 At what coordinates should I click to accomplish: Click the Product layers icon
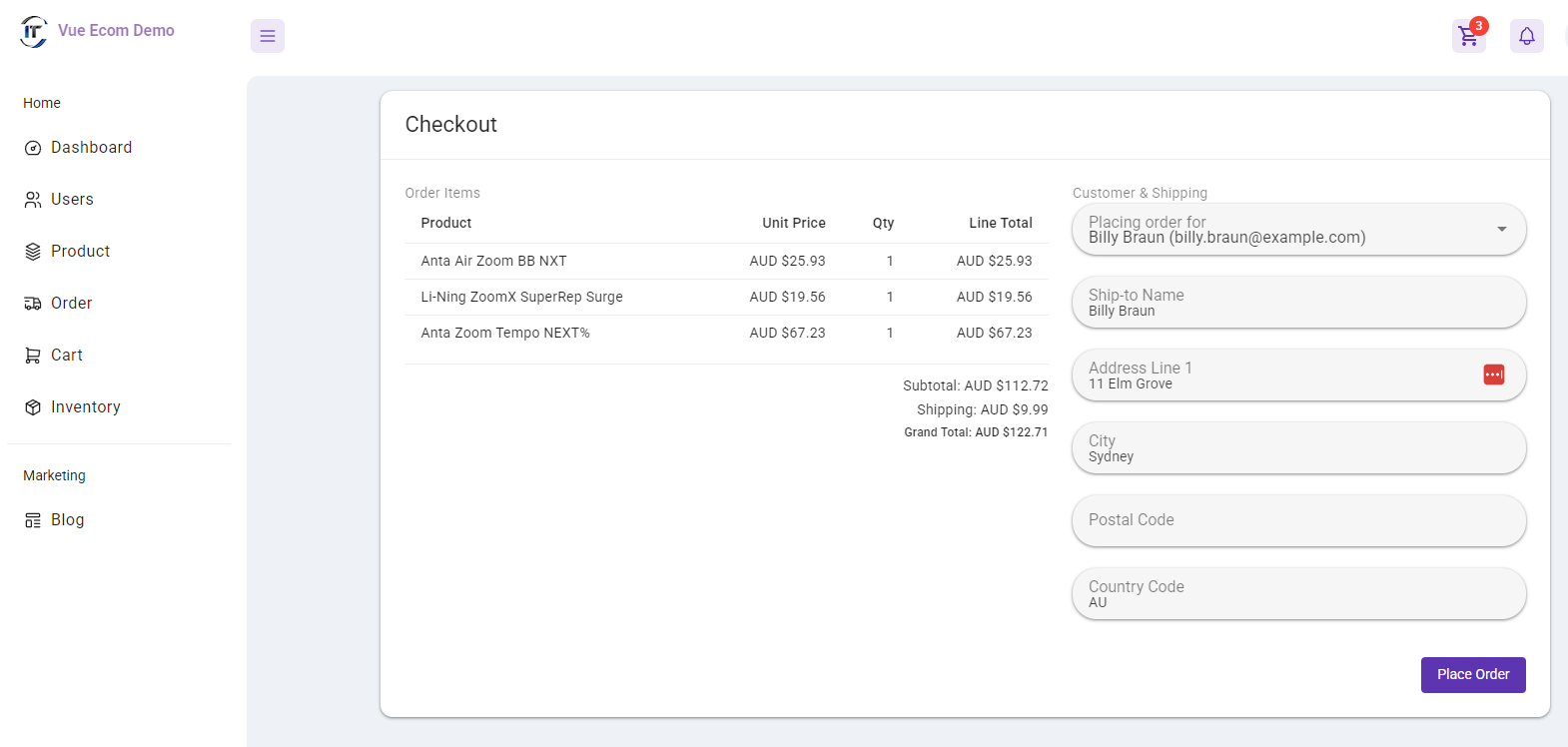(33, 252)
